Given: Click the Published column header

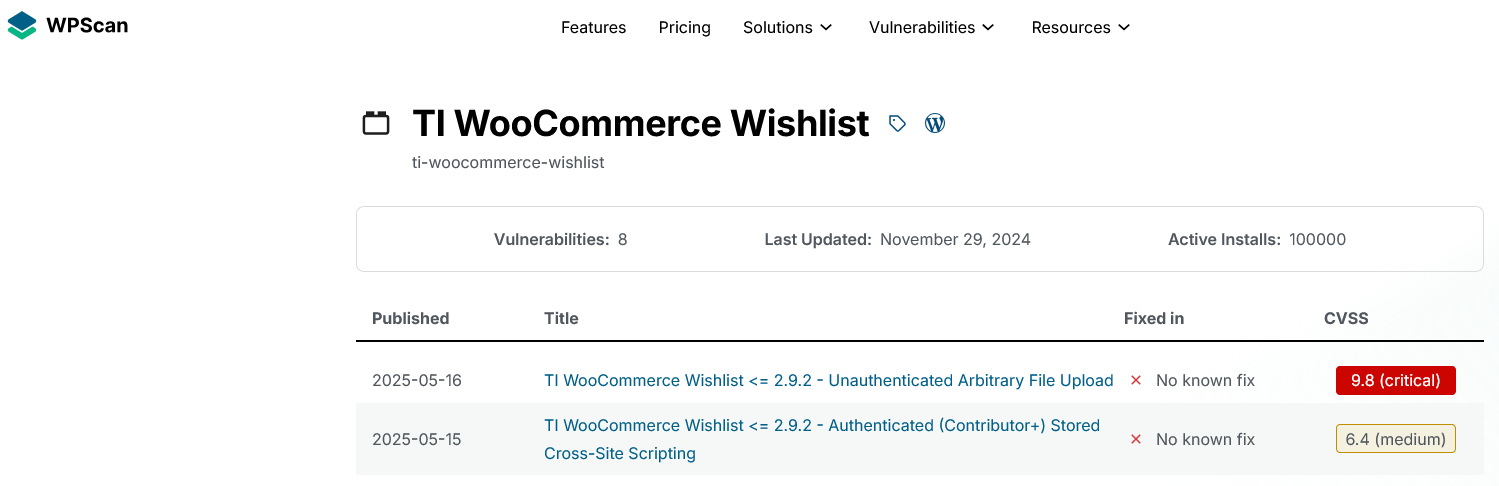Looking at the screenshot, I should tap(411, 318).
